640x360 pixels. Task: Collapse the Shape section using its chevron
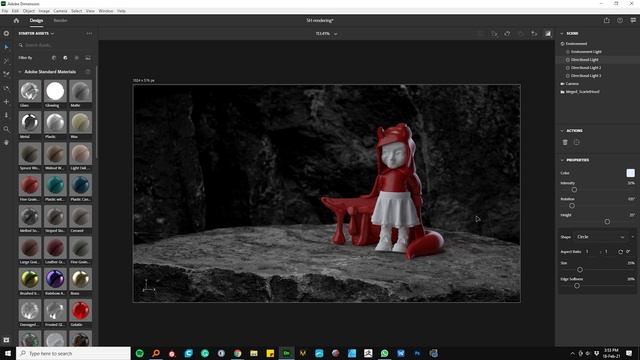pos(633,237)
